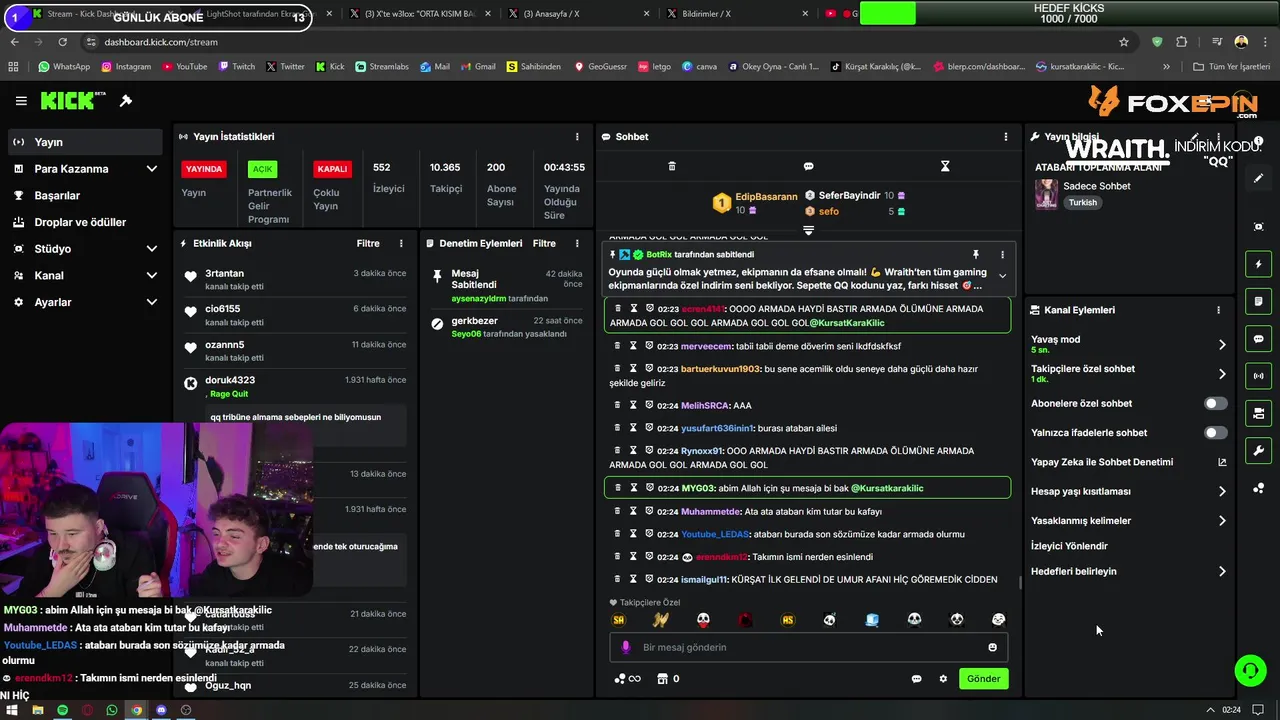
Task: Click the SA emote in emote row
Action: [x=619, y=620]
